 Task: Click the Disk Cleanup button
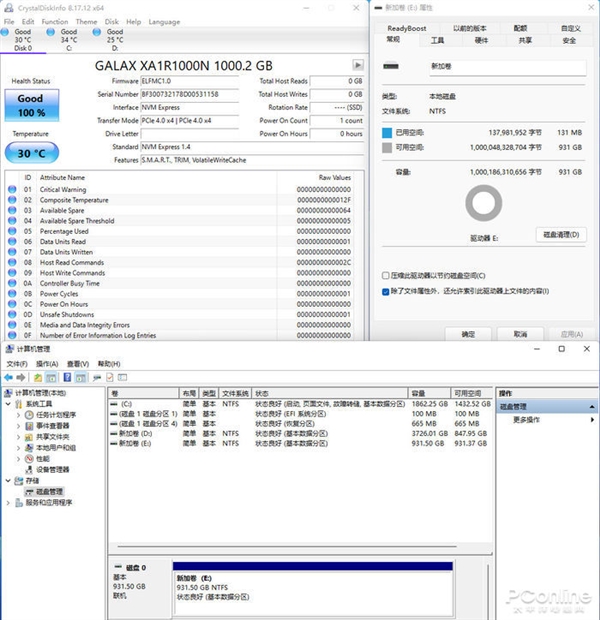561,234
